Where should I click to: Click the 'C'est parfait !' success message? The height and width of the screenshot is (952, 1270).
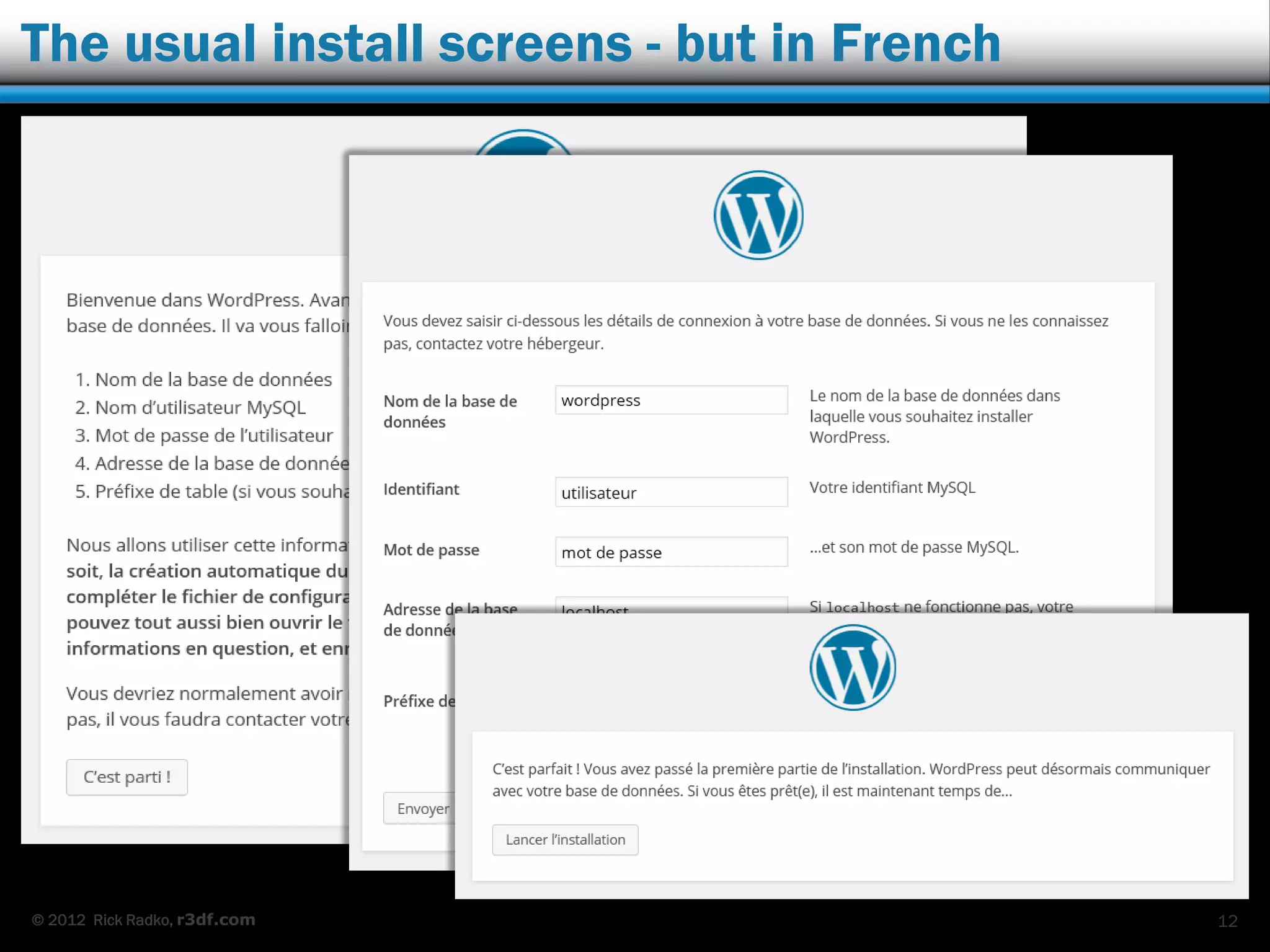coord(851,780)
